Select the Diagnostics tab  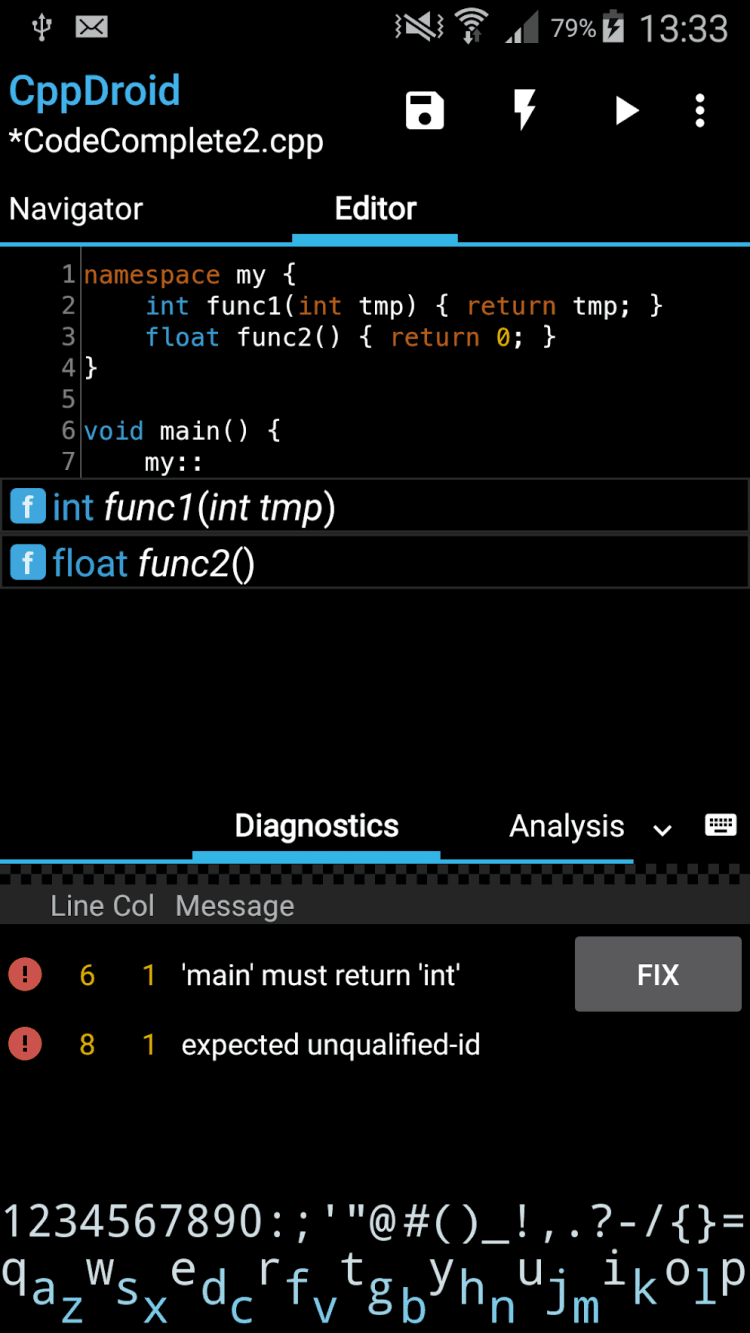[316, 826]
